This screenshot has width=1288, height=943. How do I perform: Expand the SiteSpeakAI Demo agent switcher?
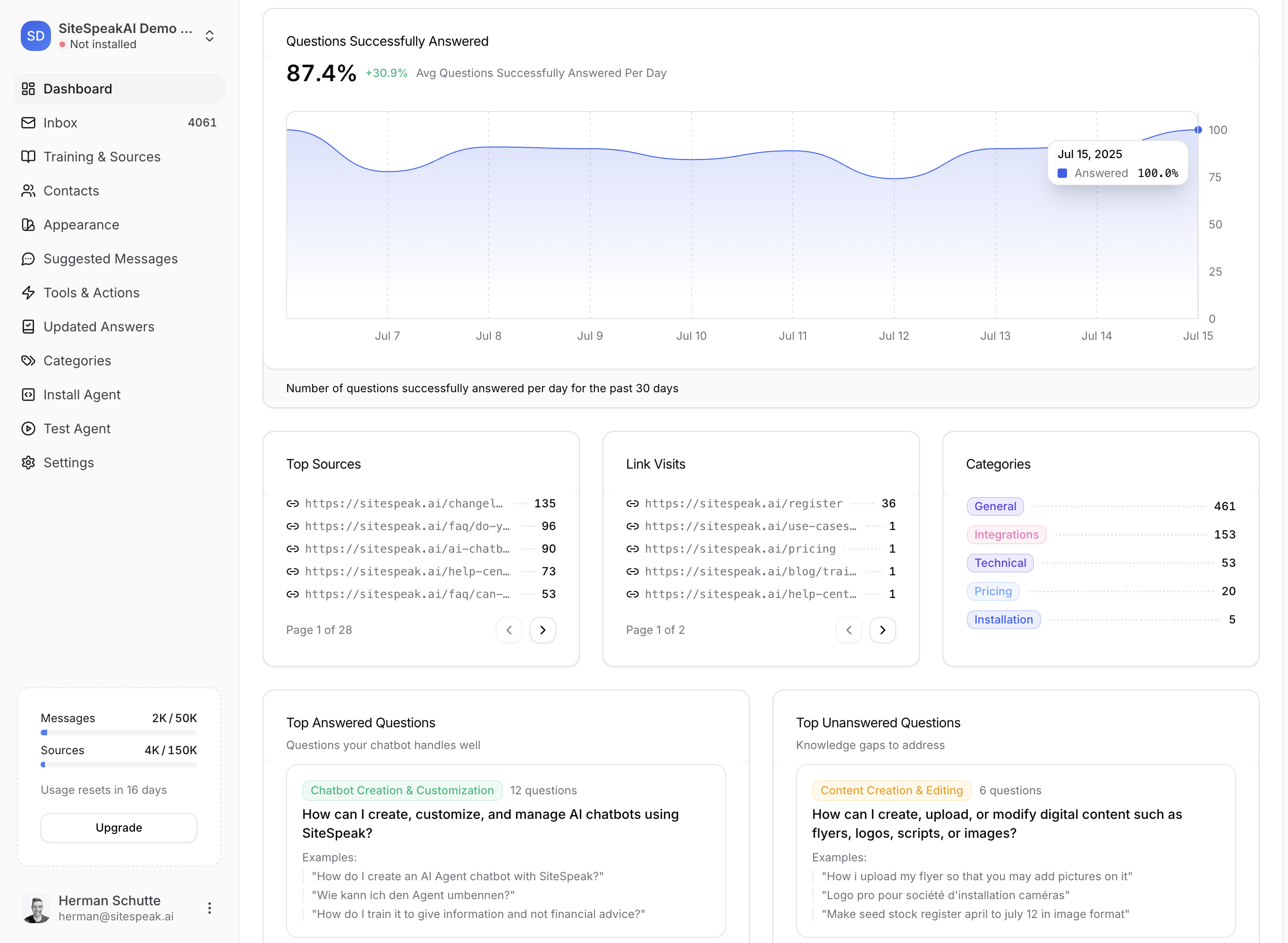coord(210,36)
